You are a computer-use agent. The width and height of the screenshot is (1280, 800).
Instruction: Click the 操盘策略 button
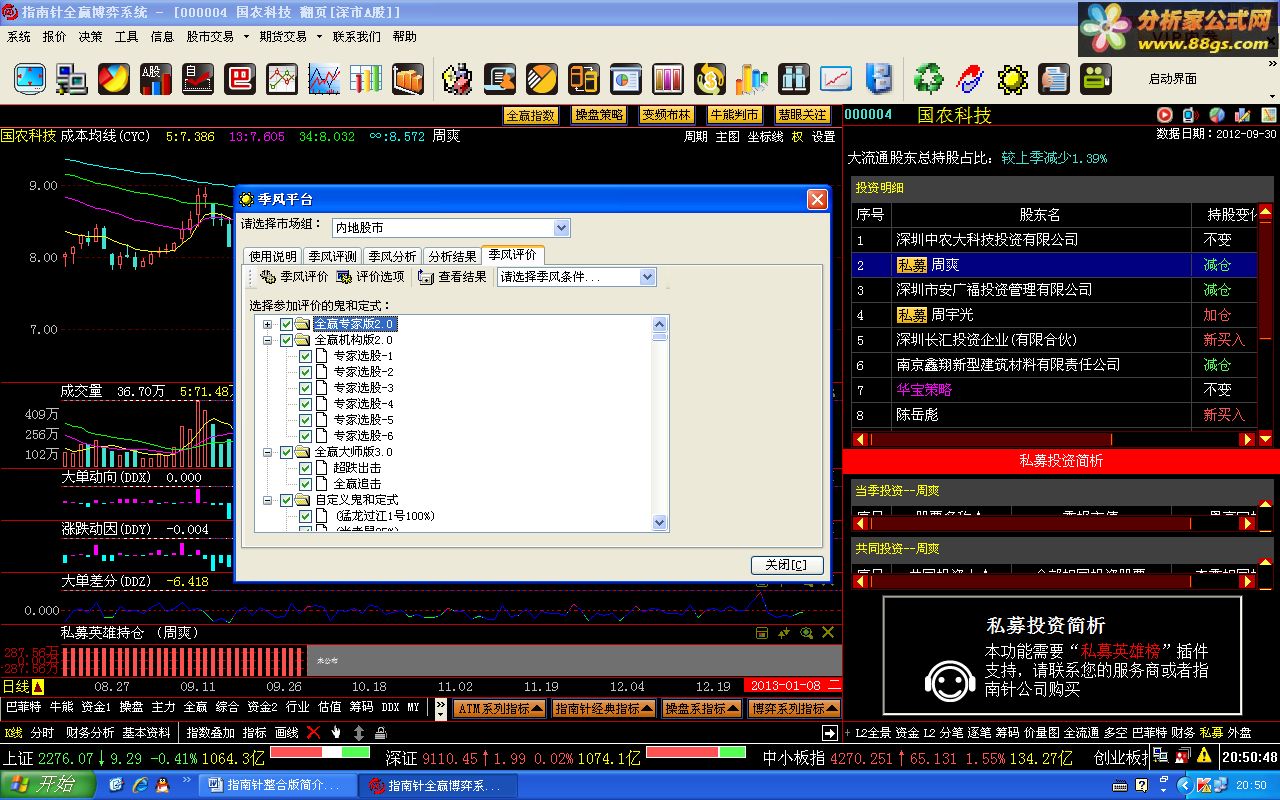coord(599,115)
